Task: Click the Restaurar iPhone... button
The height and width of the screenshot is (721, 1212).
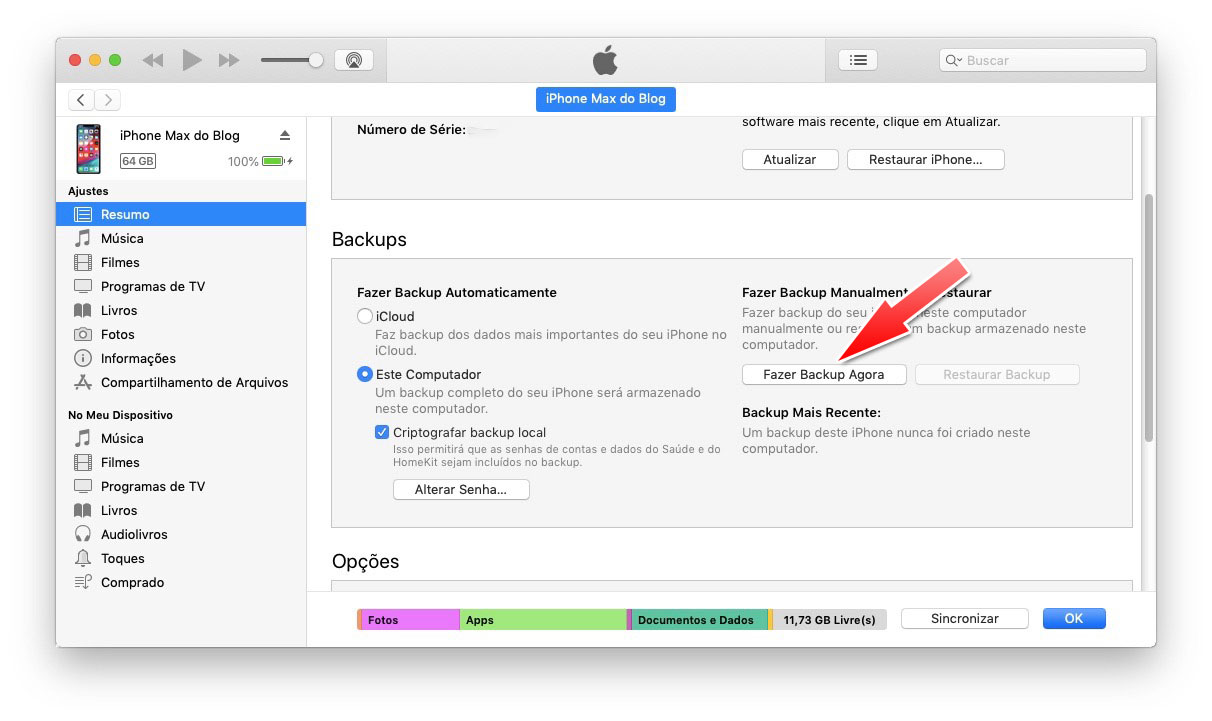Action: tap(926, 159)
